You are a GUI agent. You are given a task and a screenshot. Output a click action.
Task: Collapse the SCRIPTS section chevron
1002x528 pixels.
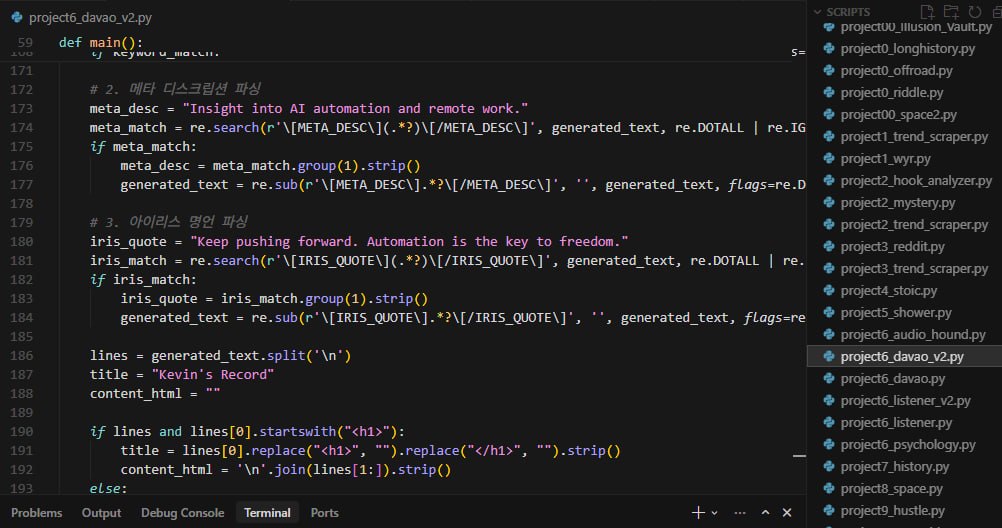[817, 12]
